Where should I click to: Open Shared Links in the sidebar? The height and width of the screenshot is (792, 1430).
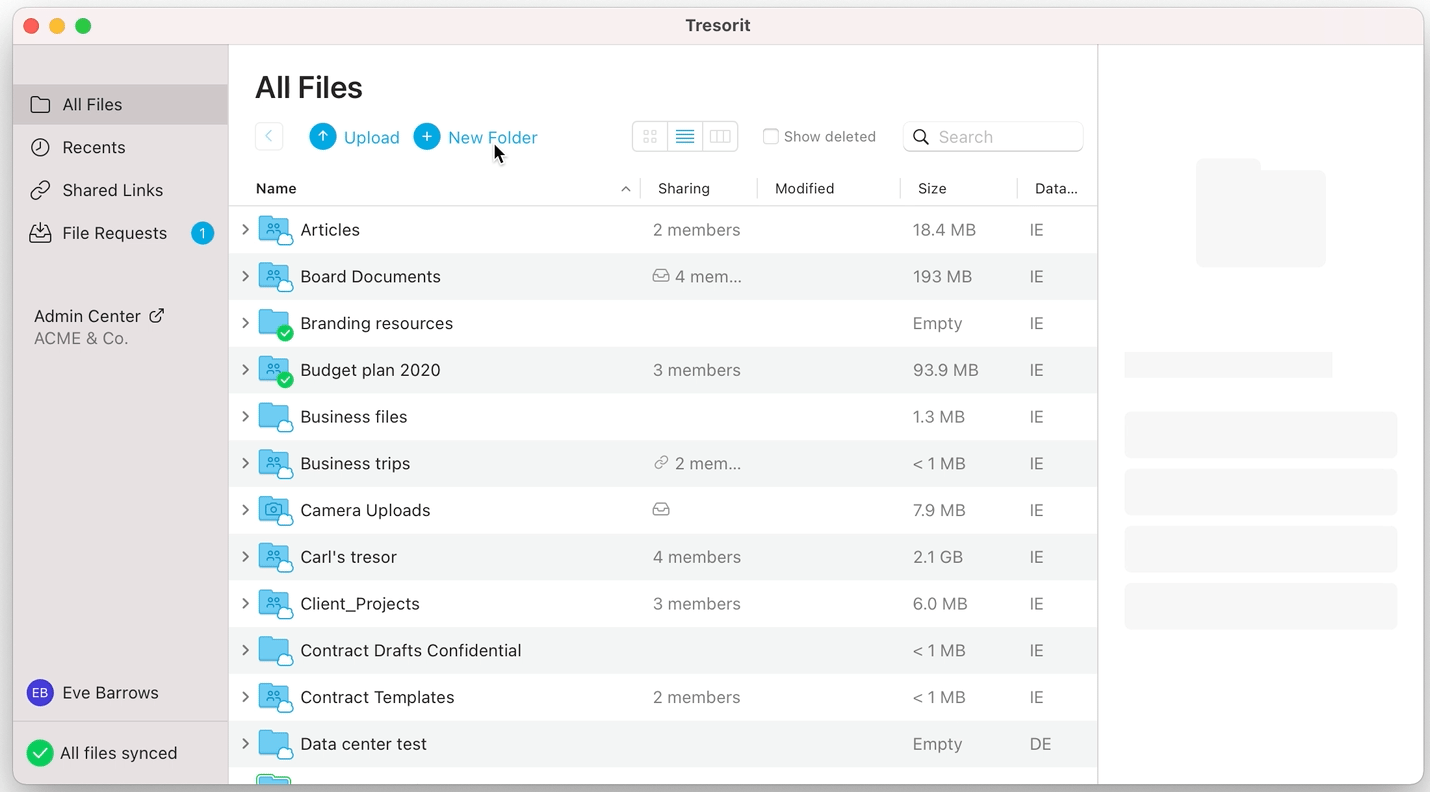click(112, 190)
